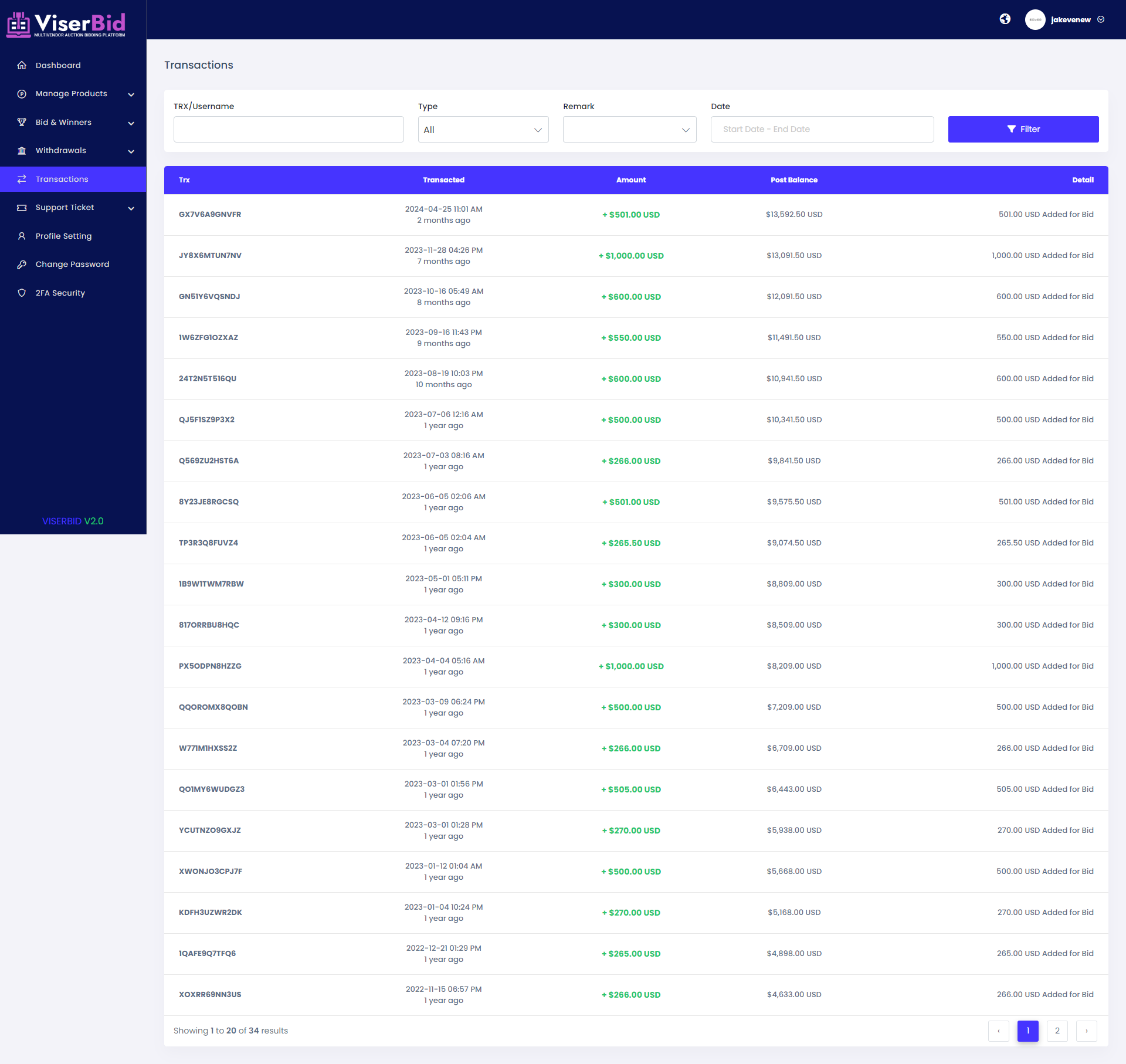Click the globe language icon

pos(1005,19)
